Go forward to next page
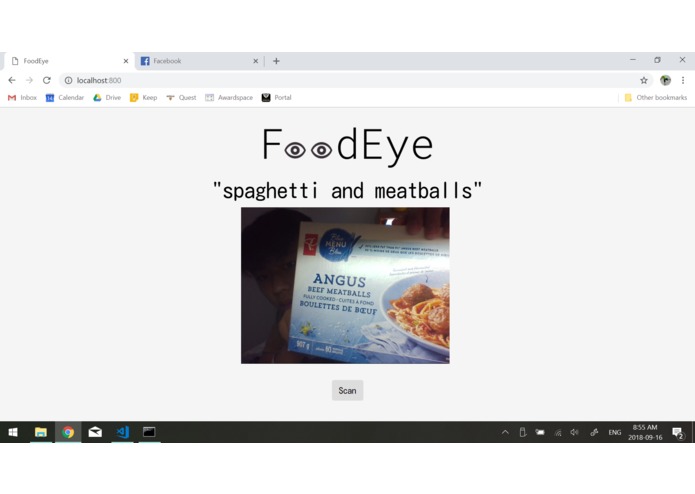 click(x=29, y=80)
